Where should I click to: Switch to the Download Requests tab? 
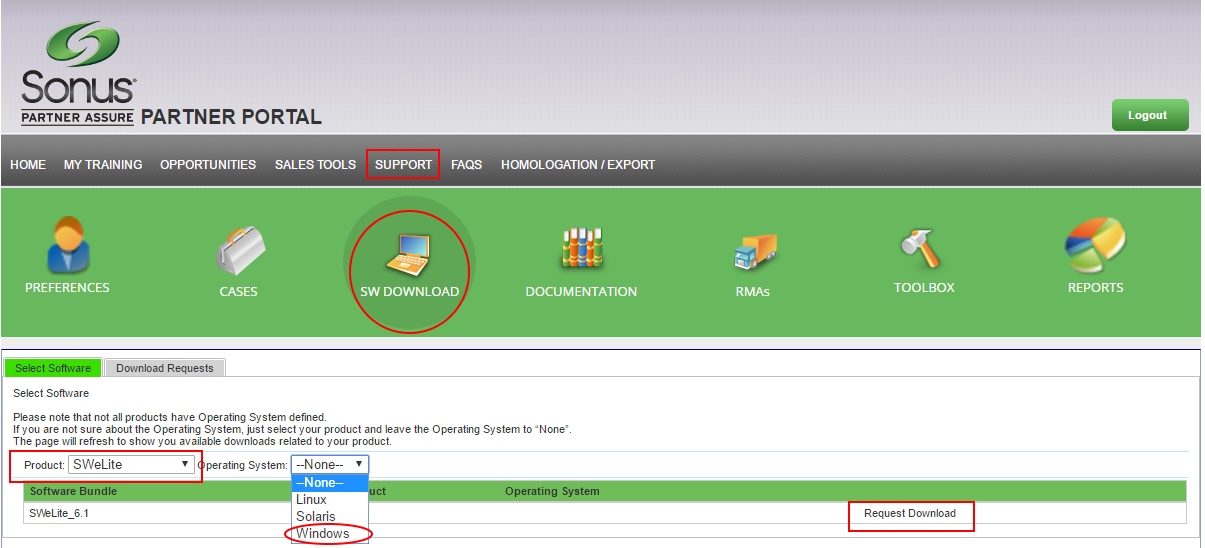[165, 368]
